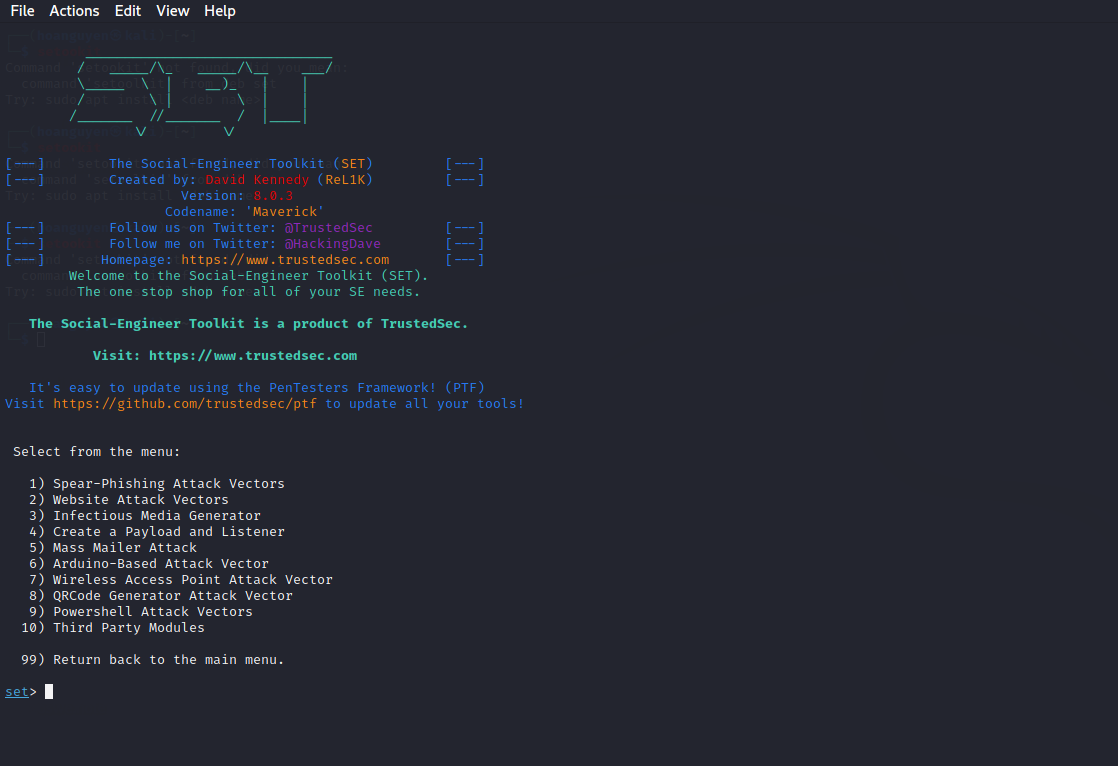Image resolution: width=1118 pixels, height=766 pixels.
Task: Select 'Create a Payload and Listener' line
Action: tap(157, 531)
